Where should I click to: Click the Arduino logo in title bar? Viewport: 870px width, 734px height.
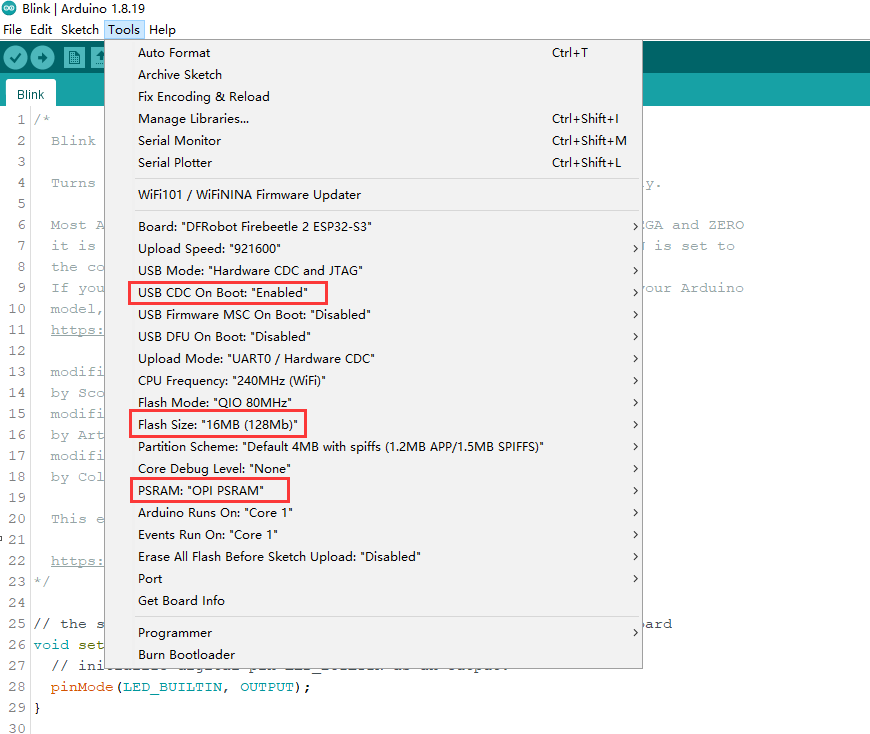(x=9, y=9)
